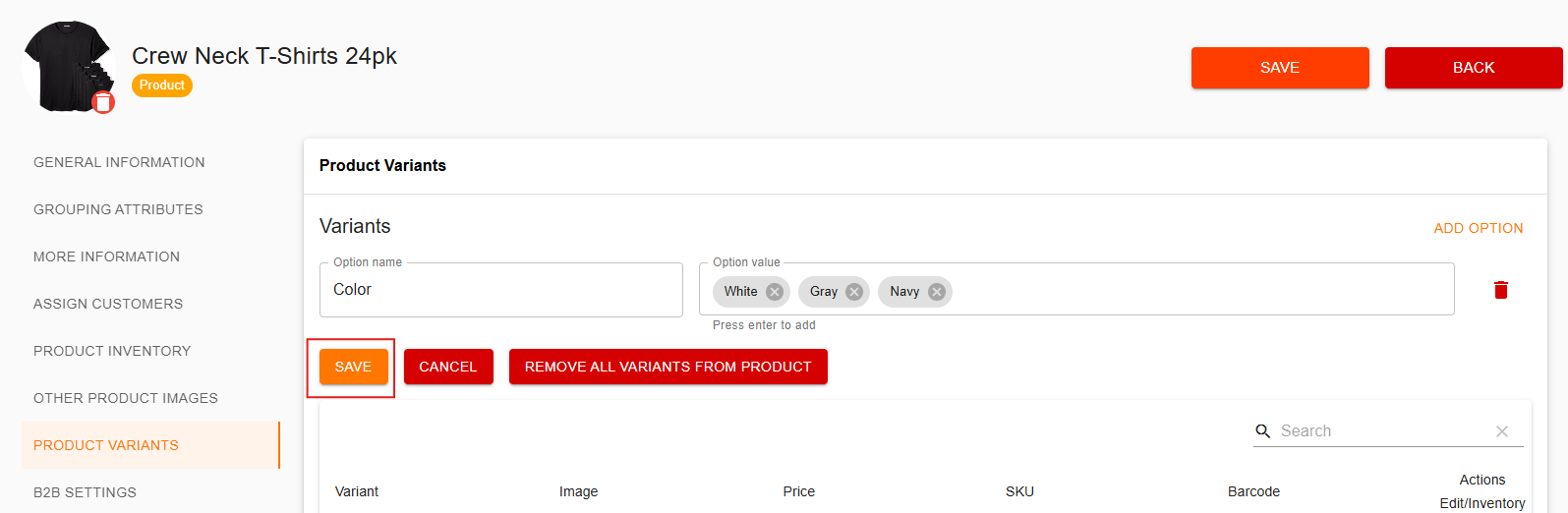Remove the Navy option value chip

tap(937, 292)
